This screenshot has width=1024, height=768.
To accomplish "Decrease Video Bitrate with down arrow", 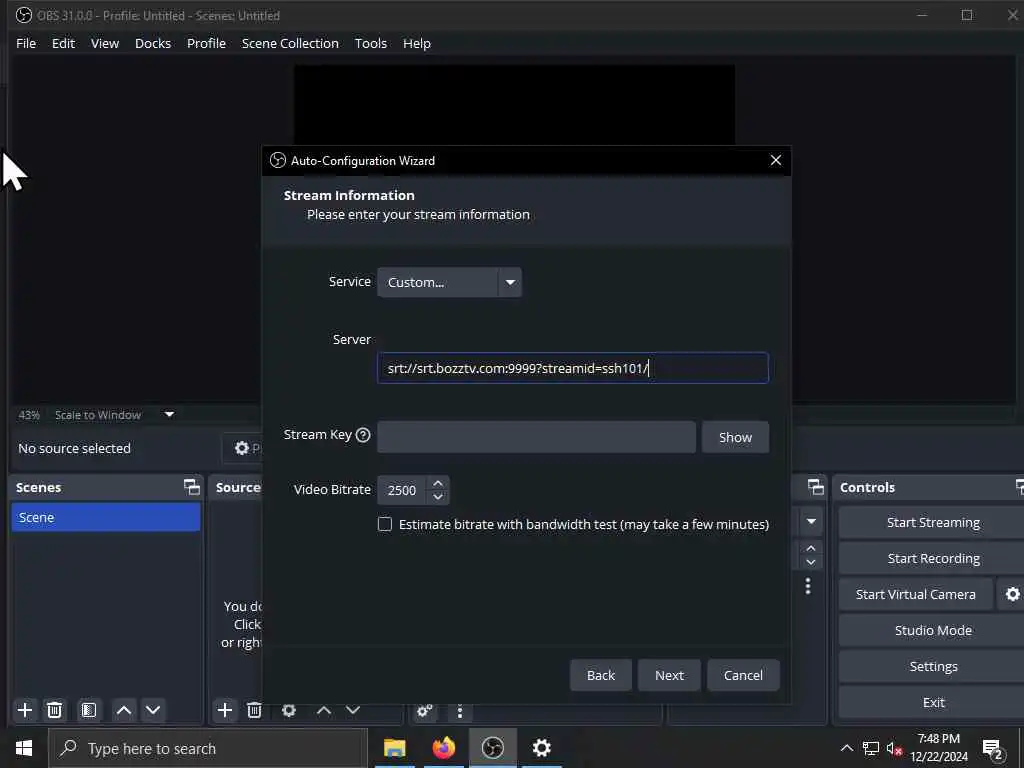I will pyautogui.click(x=438, y=497).
